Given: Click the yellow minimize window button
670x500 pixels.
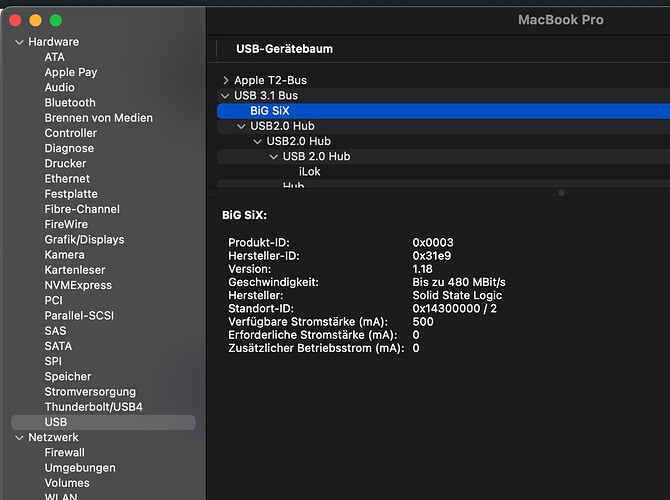Looking at the screenshot, I should [x=36, y=20].
